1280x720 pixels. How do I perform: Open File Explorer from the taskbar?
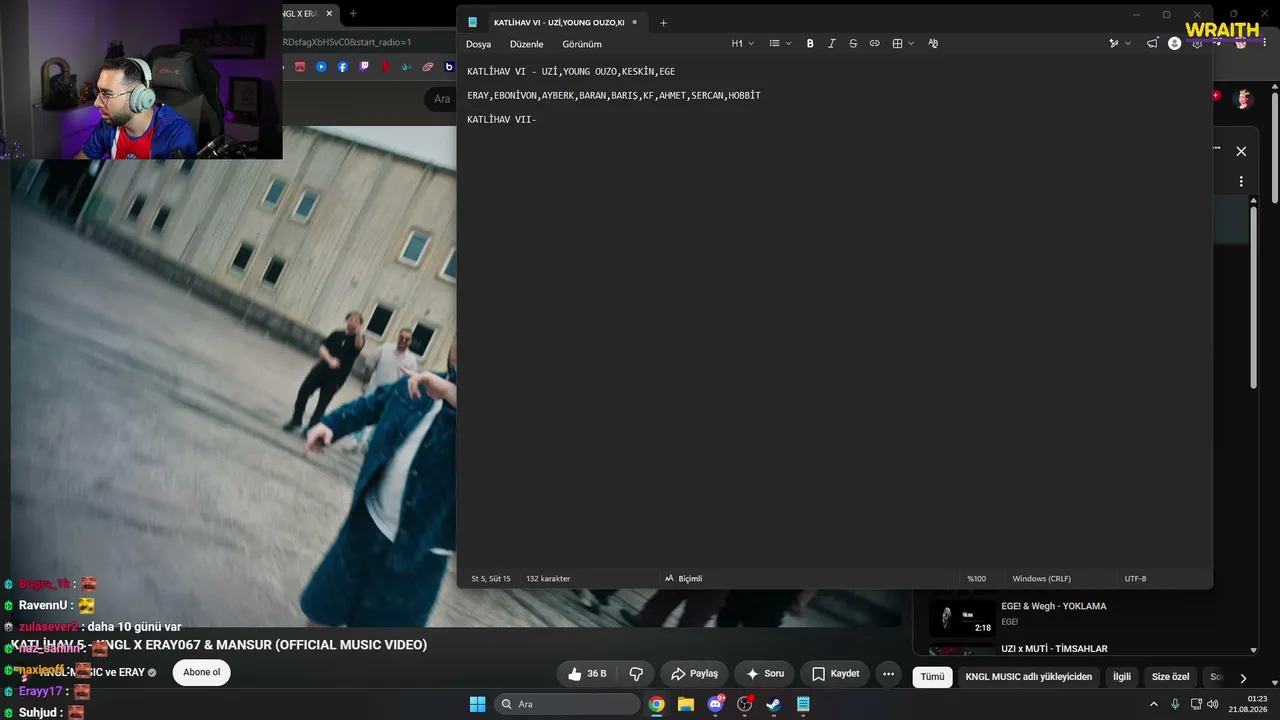pyautogui.click(x=686, y=704)
